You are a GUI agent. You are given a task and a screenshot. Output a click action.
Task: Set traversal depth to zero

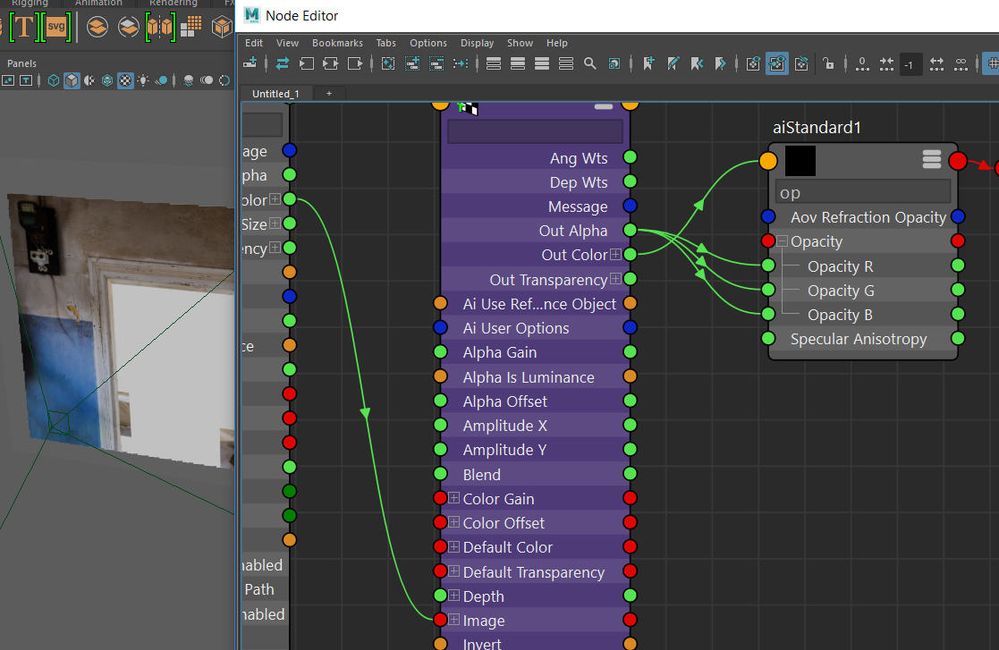(x=862, y=64)
